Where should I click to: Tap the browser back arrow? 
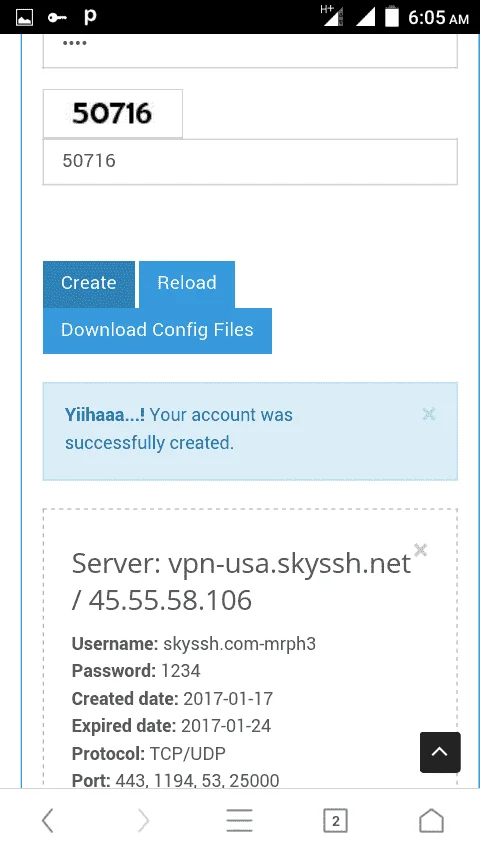point(48,820)
